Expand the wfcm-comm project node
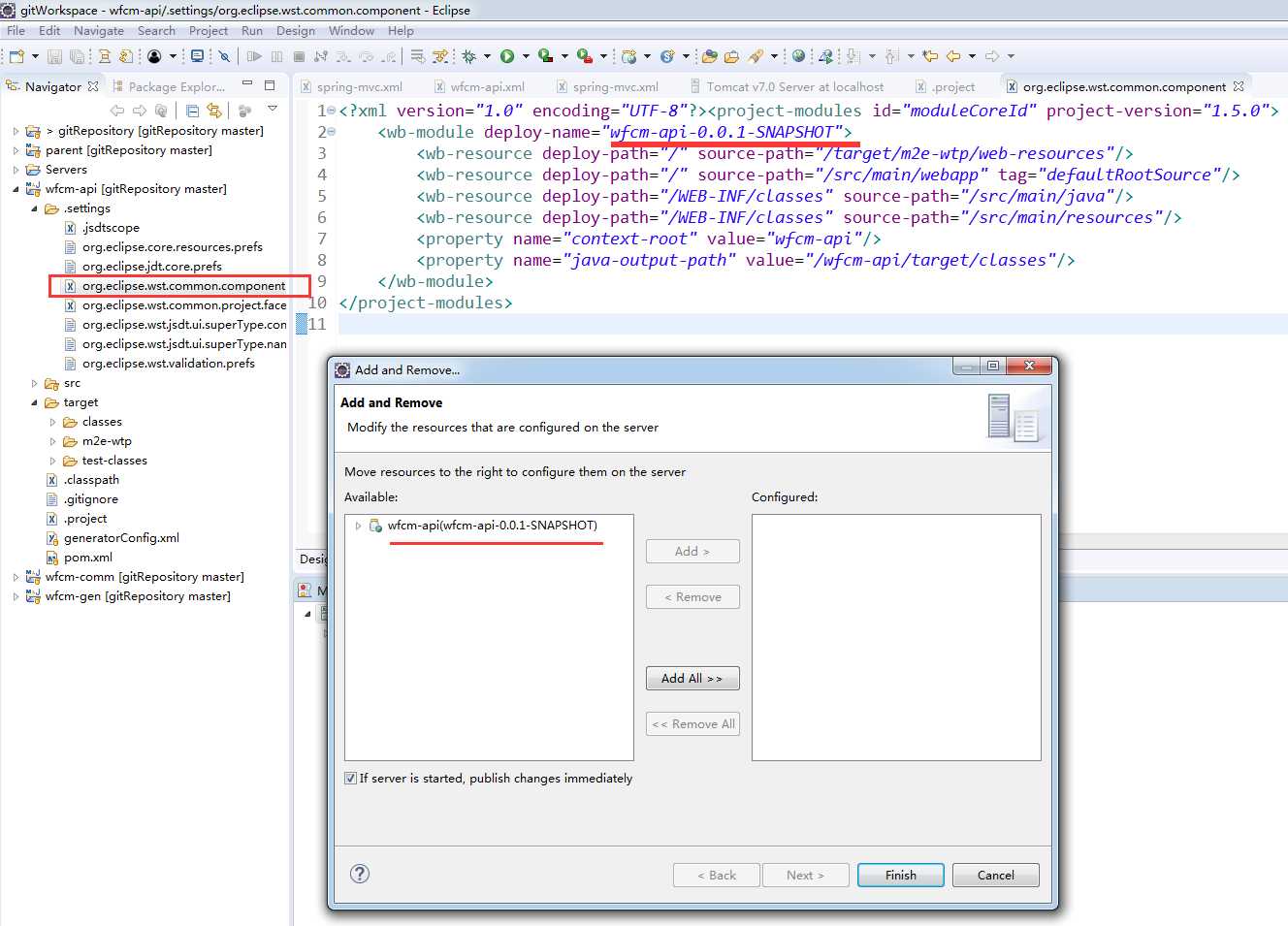This screenshot has width=1288, height=926. [x=16, y=577]
